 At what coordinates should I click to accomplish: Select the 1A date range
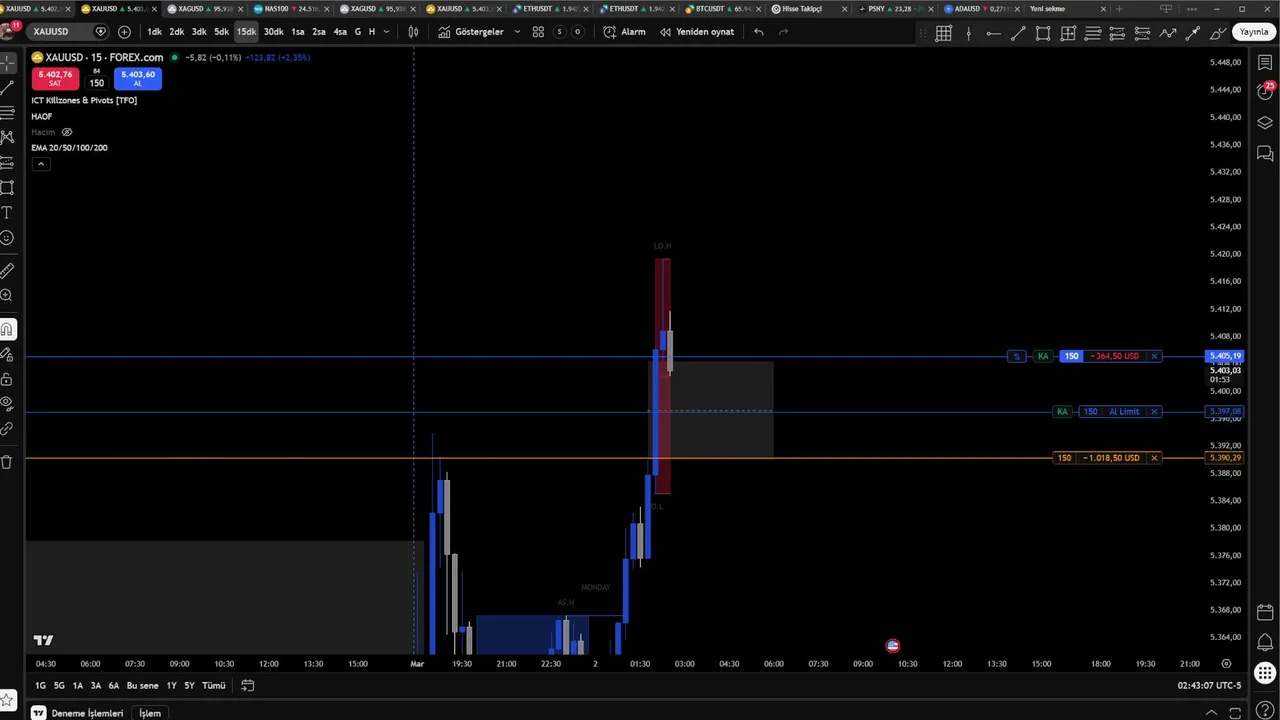77,685
